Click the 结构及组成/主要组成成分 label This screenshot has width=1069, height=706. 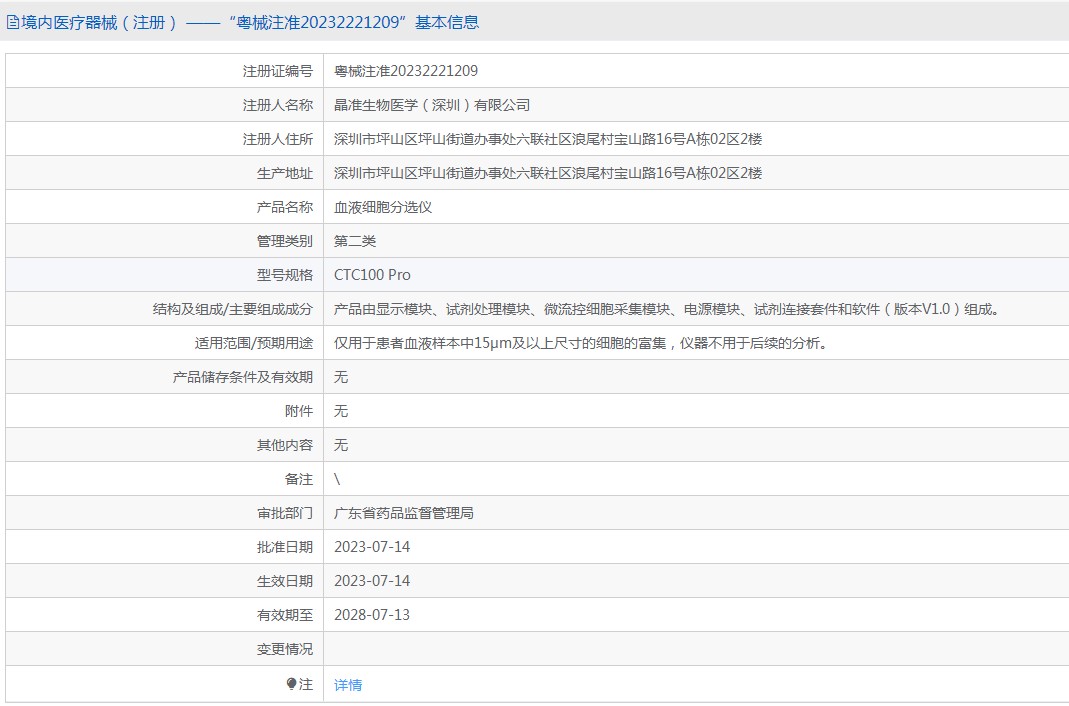tap(232, 309)
